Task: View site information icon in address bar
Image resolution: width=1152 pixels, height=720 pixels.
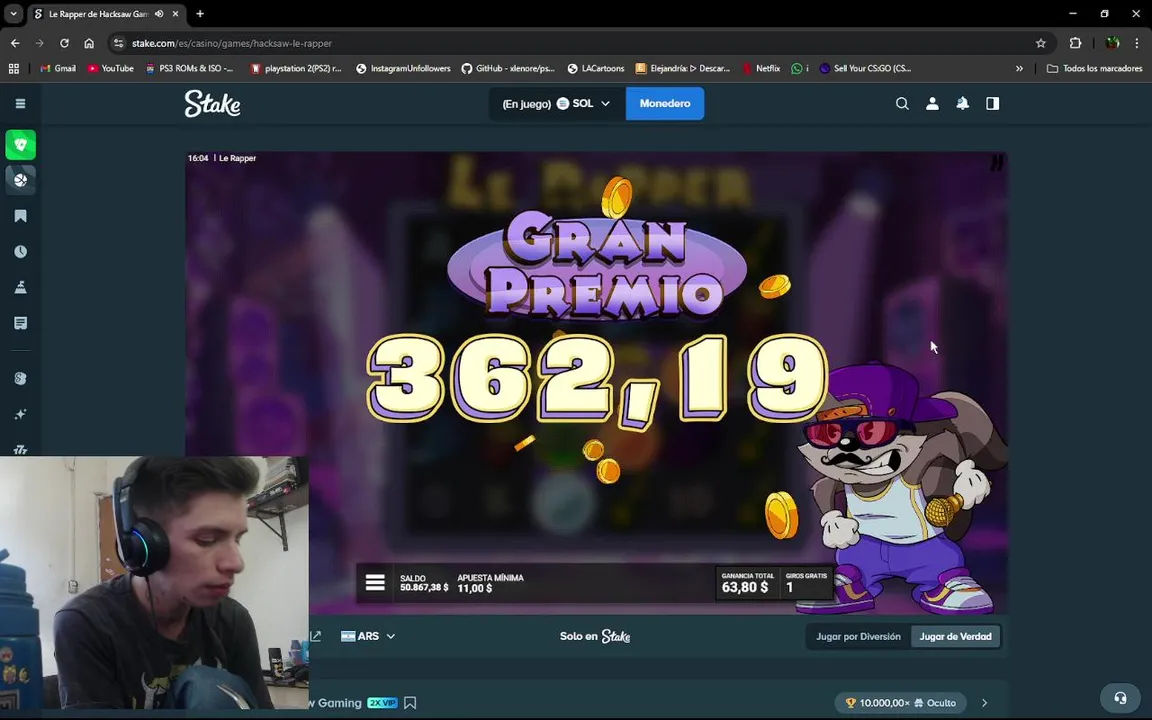Action: (118, 43)
